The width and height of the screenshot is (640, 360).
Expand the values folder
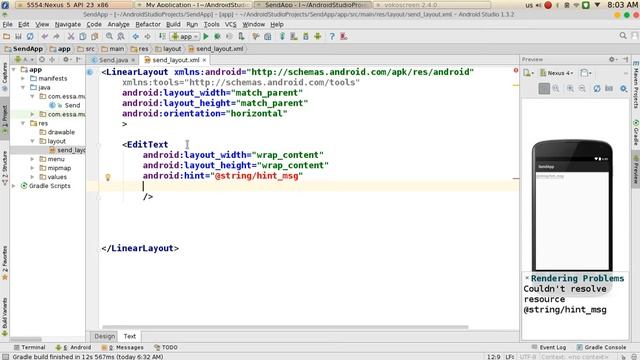coord(32,177)
